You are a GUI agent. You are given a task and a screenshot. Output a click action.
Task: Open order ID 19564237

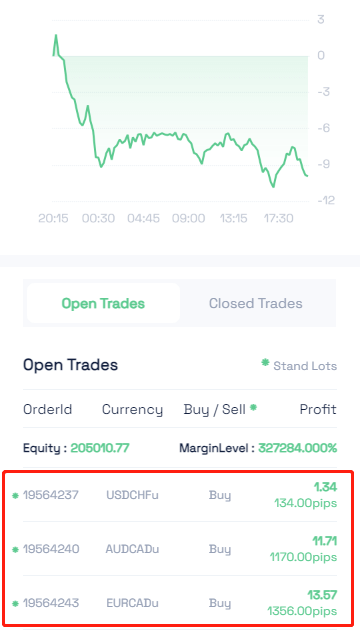pos(51,495)
